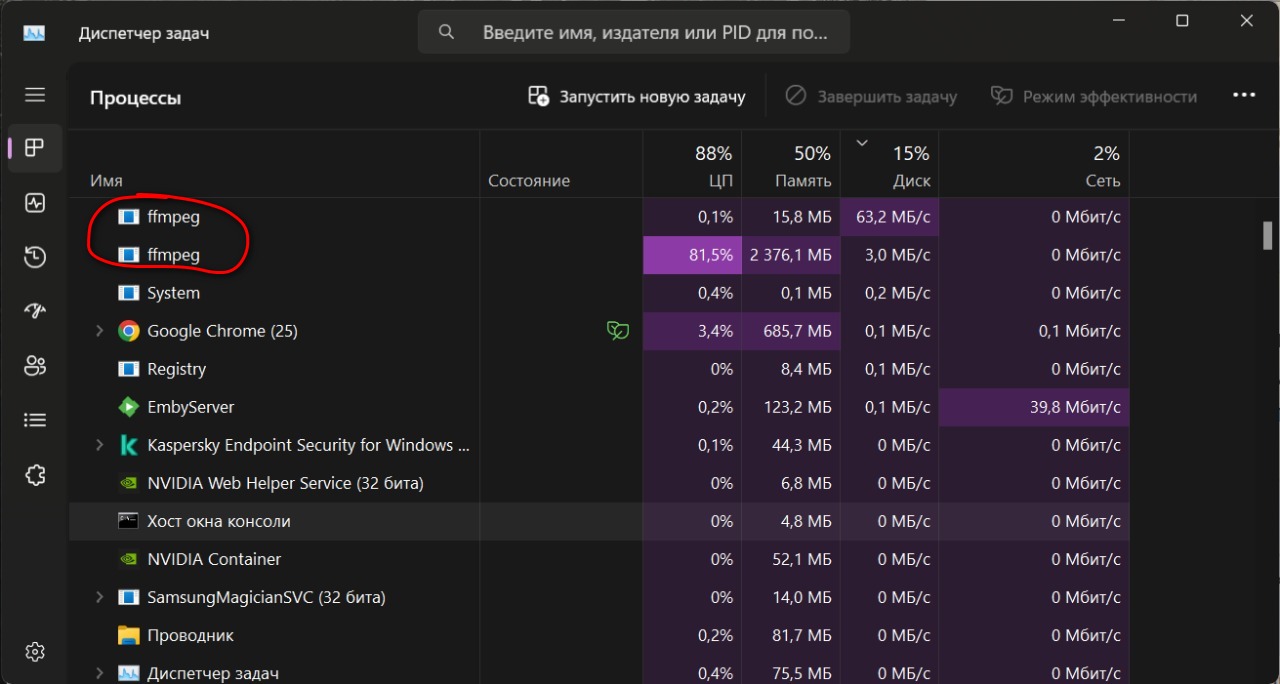Open App history in sidebar
The image size is (1280, 684).
(35, 257)
